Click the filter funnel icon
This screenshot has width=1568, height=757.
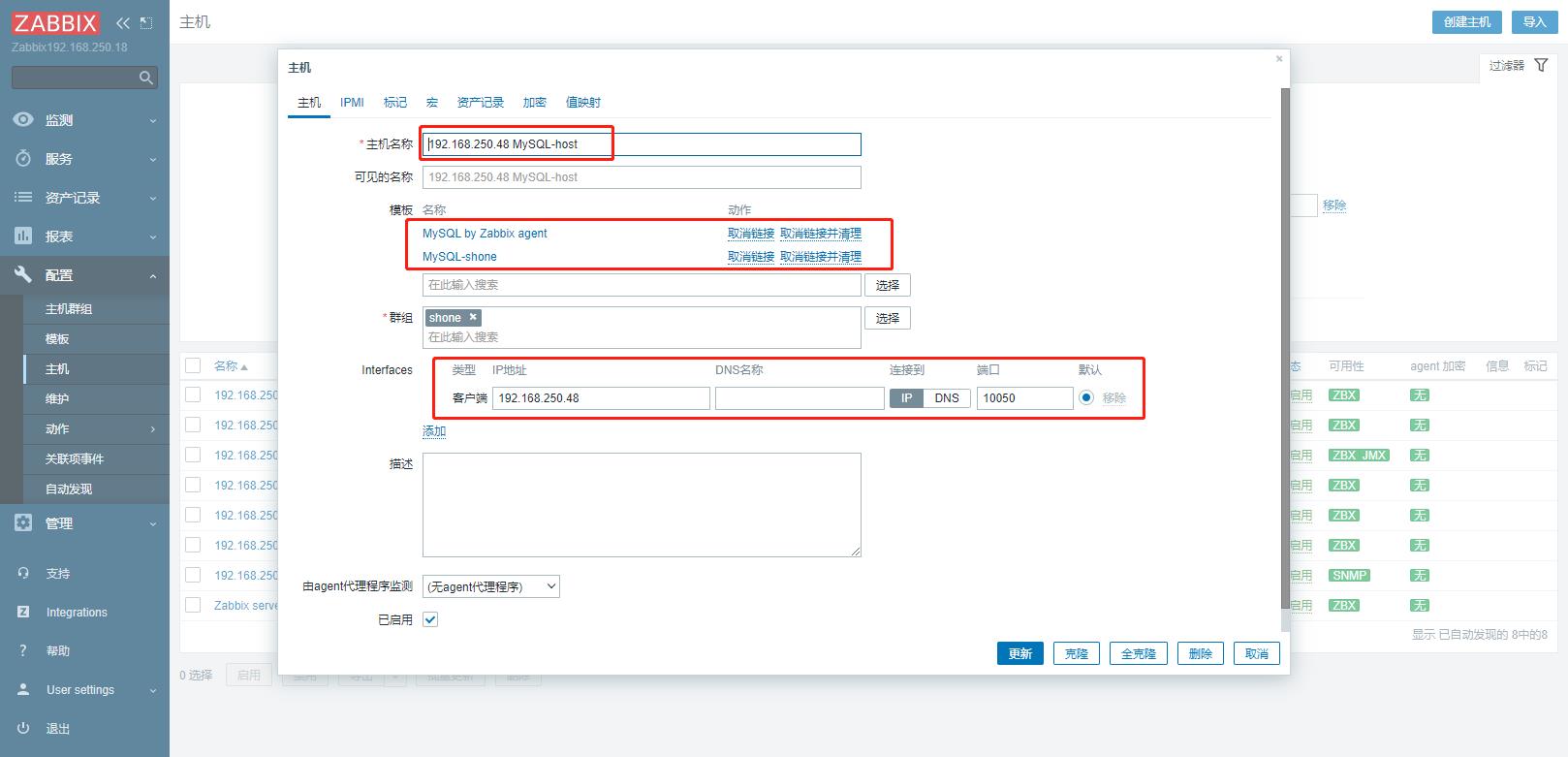pos(1541,65)
